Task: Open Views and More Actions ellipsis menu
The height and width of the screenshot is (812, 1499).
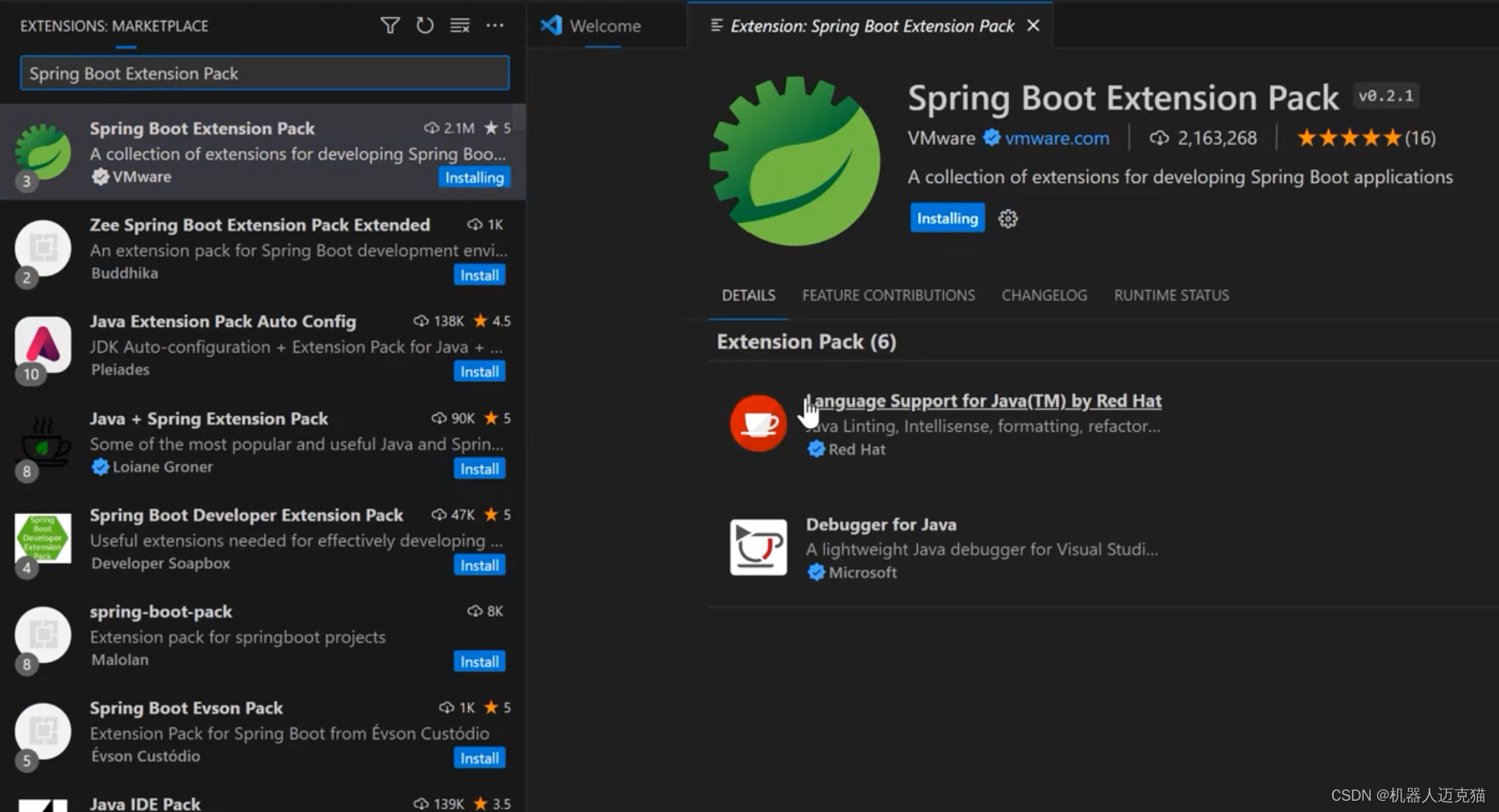Action: point(495,26)
